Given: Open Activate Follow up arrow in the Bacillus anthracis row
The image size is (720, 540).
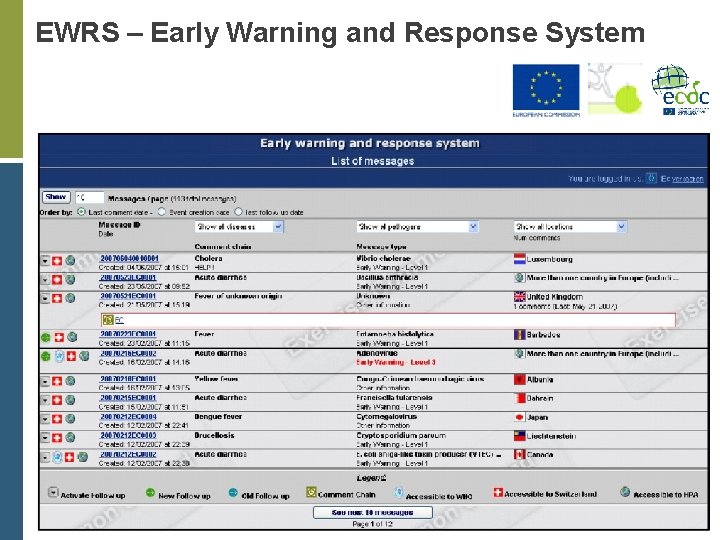Looking at the screenshot, I should point(45,280).
